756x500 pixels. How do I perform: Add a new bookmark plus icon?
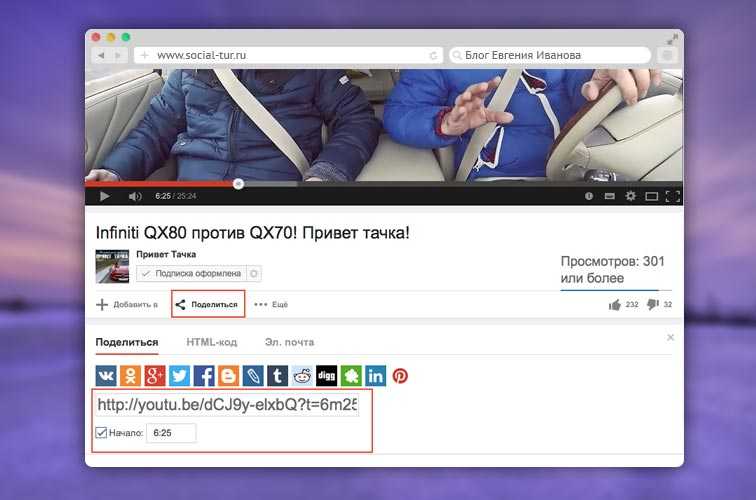pos(144,55)
